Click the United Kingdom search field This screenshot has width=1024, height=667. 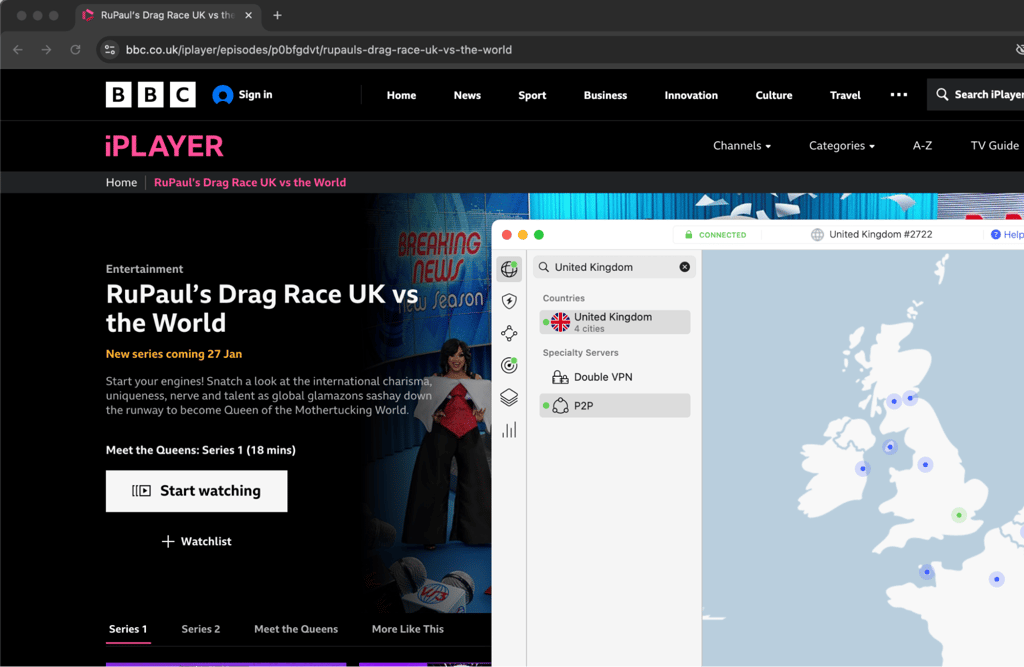pos(615,267)
